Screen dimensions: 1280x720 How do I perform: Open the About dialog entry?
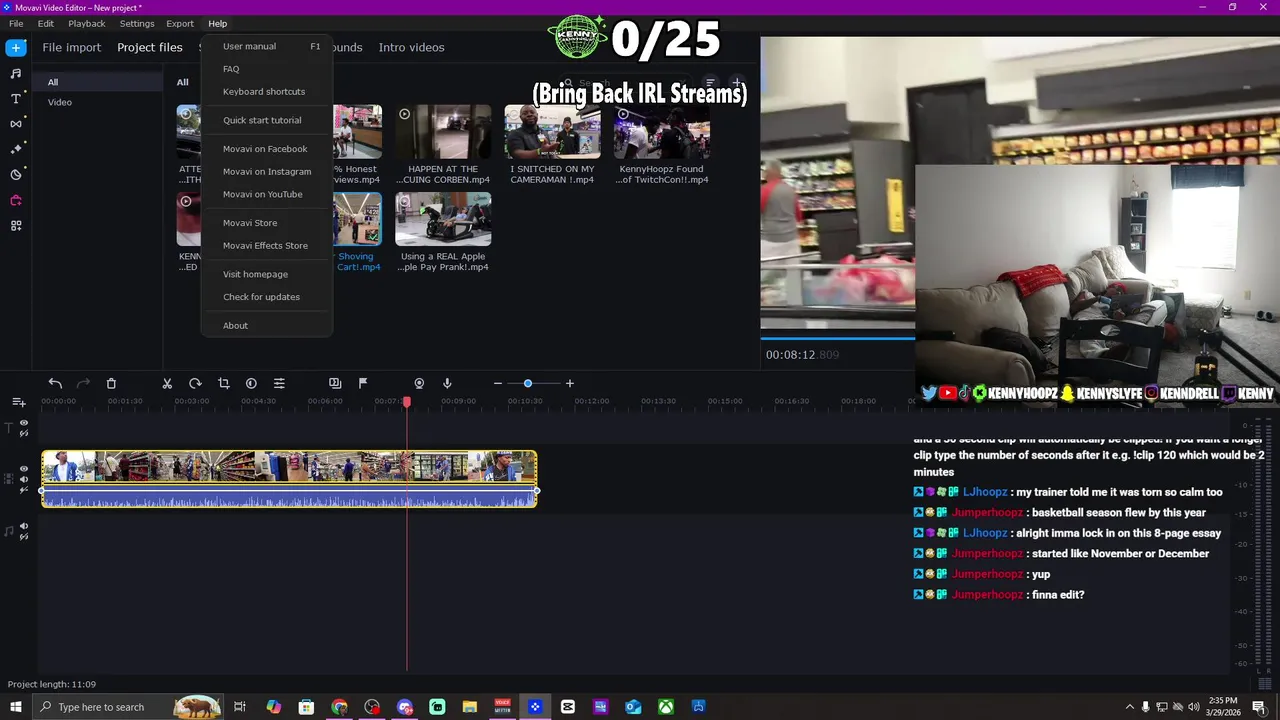click(267, 326)
